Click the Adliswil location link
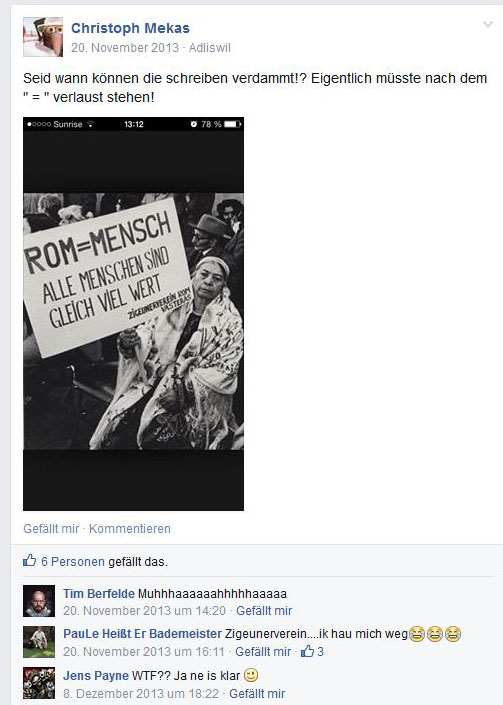The height and width of the screenshot is (705, 503). 209,48
